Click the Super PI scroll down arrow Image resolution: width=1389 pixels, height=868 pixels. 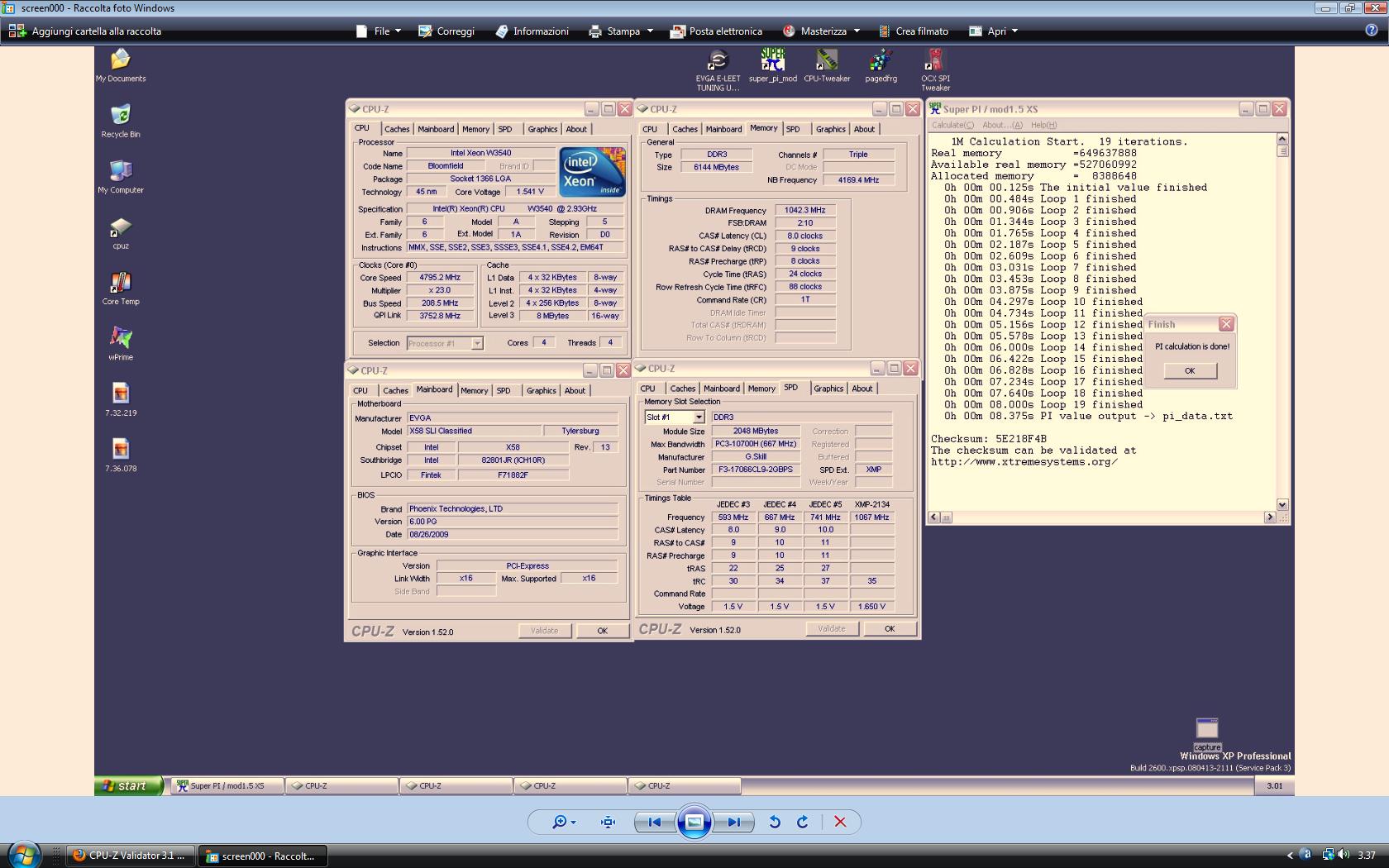coord(1282,504)
